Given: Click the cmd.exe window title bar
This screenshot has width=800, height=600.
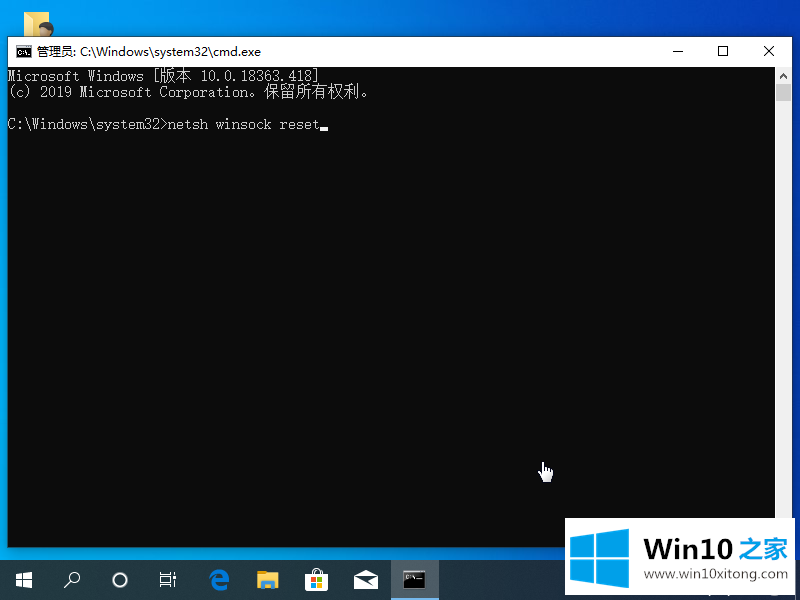Looking at the screenshot, I should pyautogui.click(x=400, y=52).
